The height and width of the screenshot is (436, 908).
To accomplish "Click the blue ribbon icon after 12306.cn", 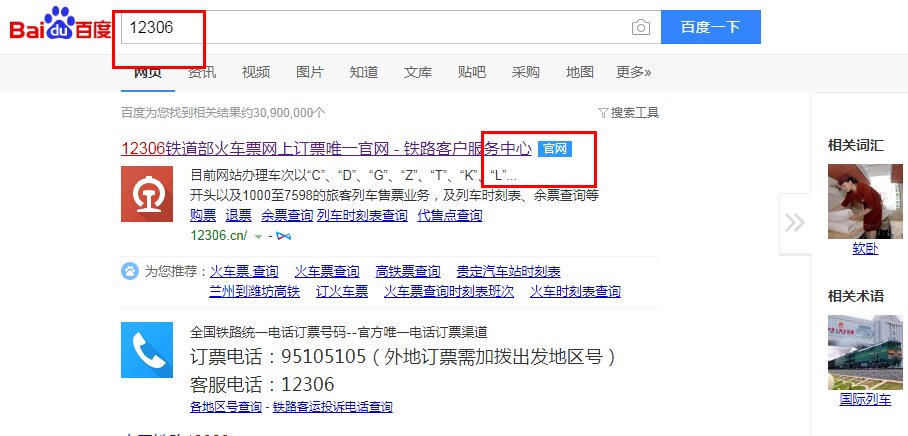I will point(284,236).
